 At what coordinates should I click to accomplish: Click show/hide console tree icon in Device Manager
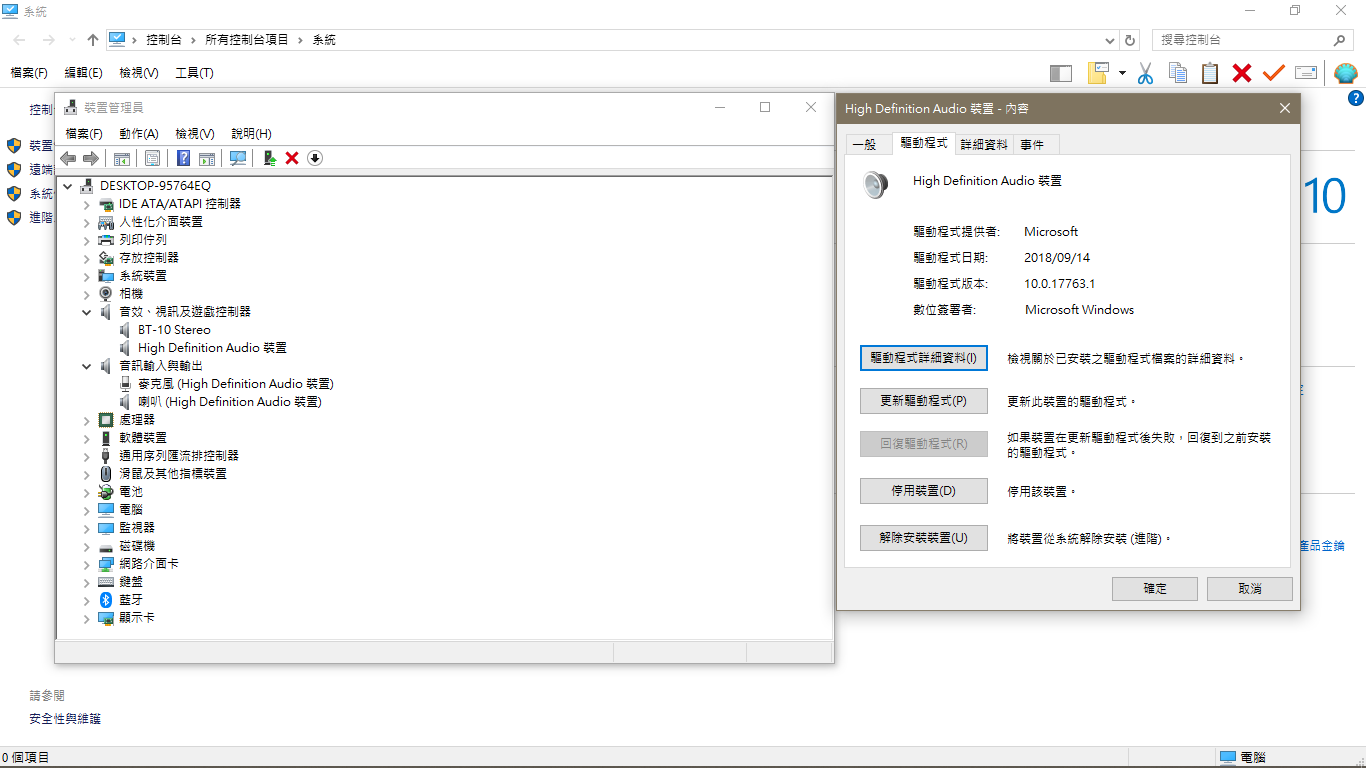pos(122,158)
